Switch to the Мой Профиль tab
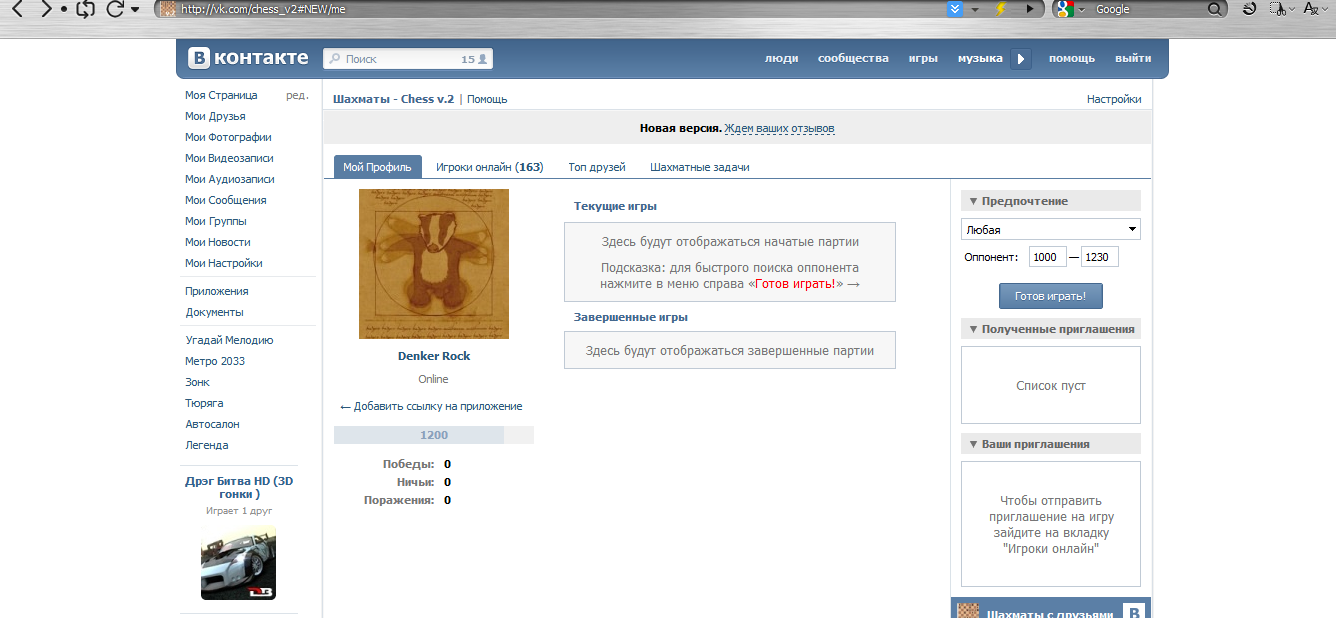 pyautogui.click(x=377, y=167)
